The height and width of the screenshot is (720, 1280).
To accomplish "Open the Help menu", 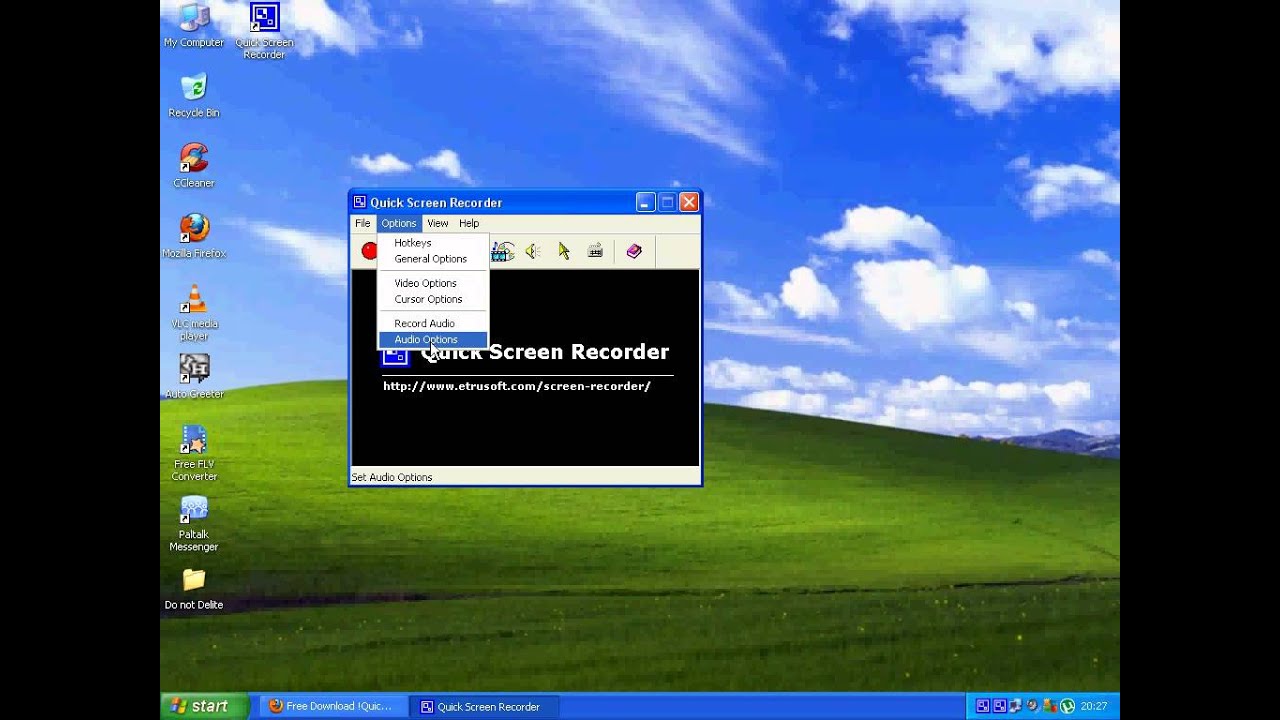I will pos(469,223).
